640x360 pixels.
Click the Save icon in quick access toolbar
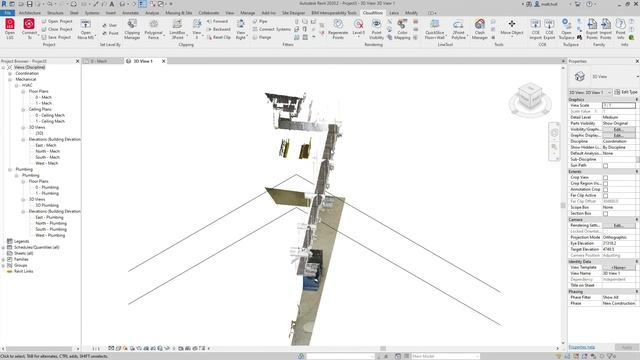coord(29,4)
